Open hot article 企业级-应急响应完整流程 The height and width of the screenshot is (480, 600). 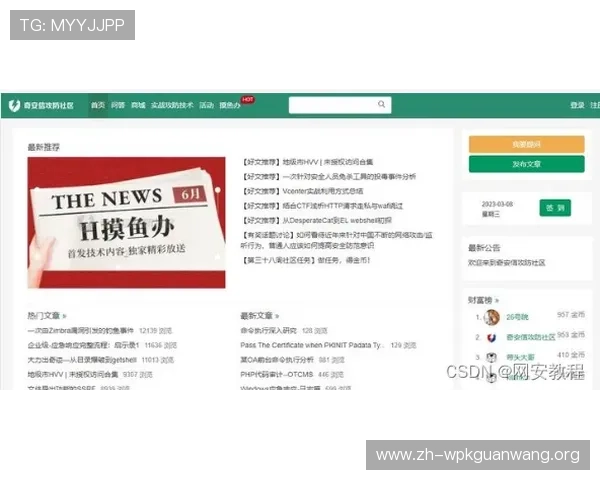pos(83,345)
